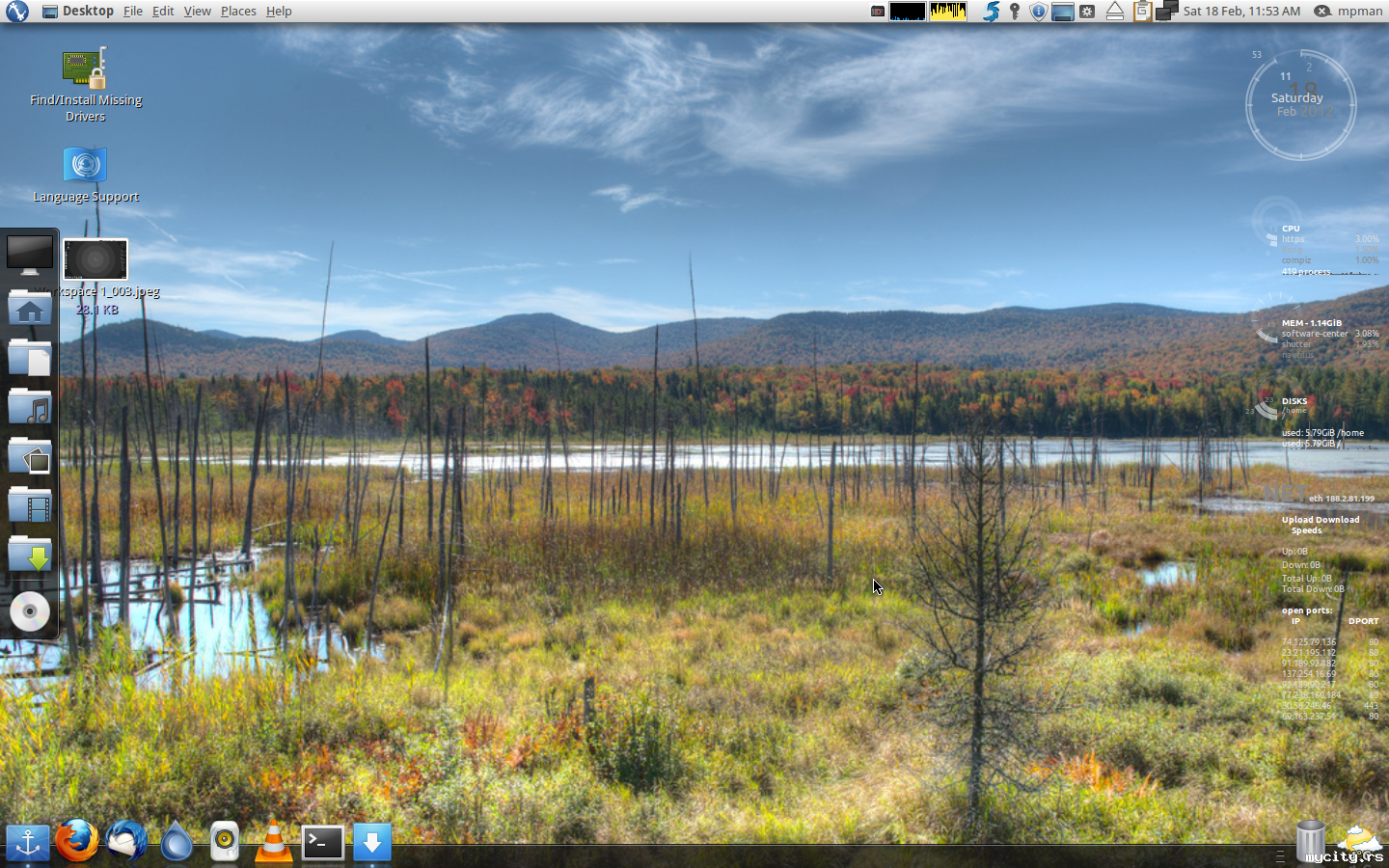The height and width of the screenshot is (868, 1389).
Task: Open the File menu
Action: (133, 12)
